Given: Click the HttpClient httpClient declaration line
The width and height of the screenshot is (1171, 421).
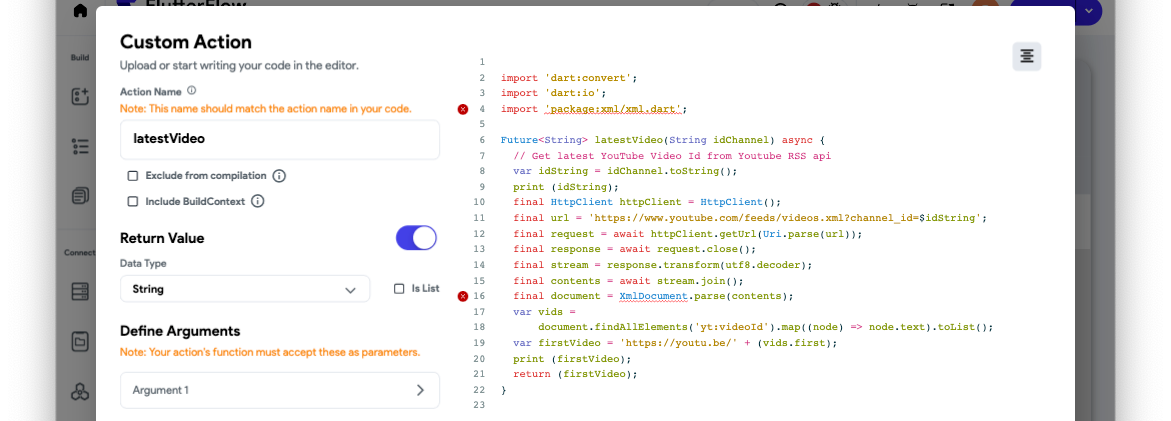Looking at the screenshot, I should 647,202.
